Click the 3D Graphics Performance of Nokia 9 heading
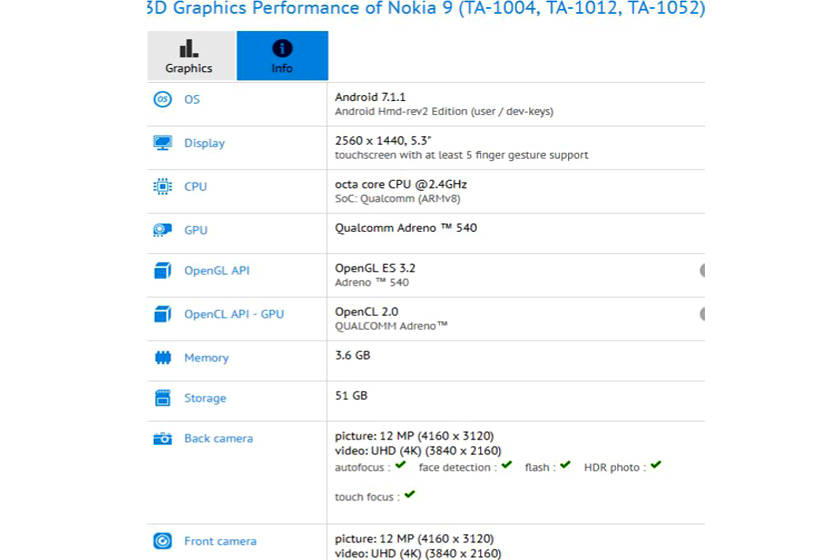 pyautogui.click(x=426, y=8)
